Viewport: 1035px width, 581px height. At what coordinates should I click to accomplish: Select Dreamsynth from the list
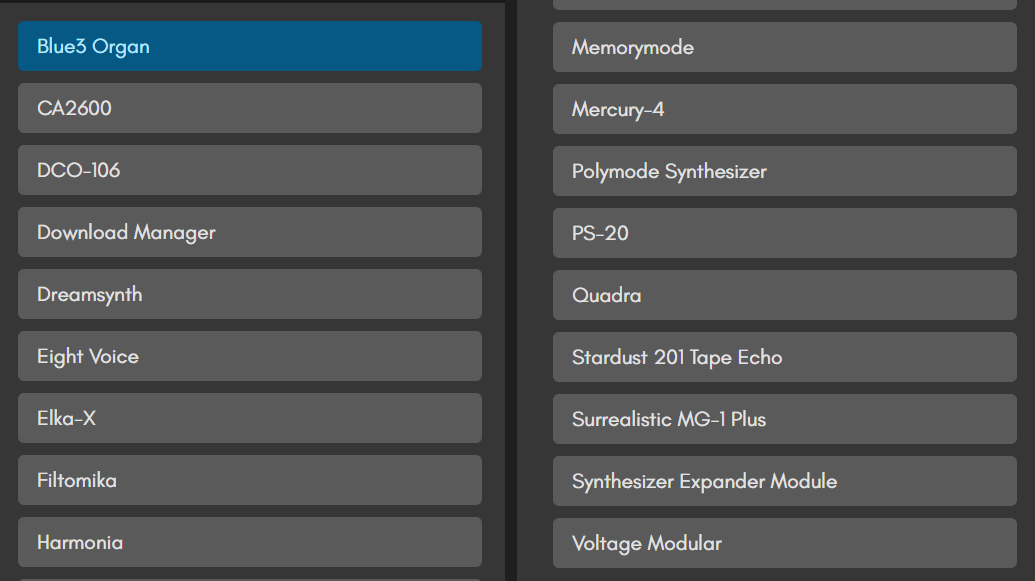click(x=248, y=294)
